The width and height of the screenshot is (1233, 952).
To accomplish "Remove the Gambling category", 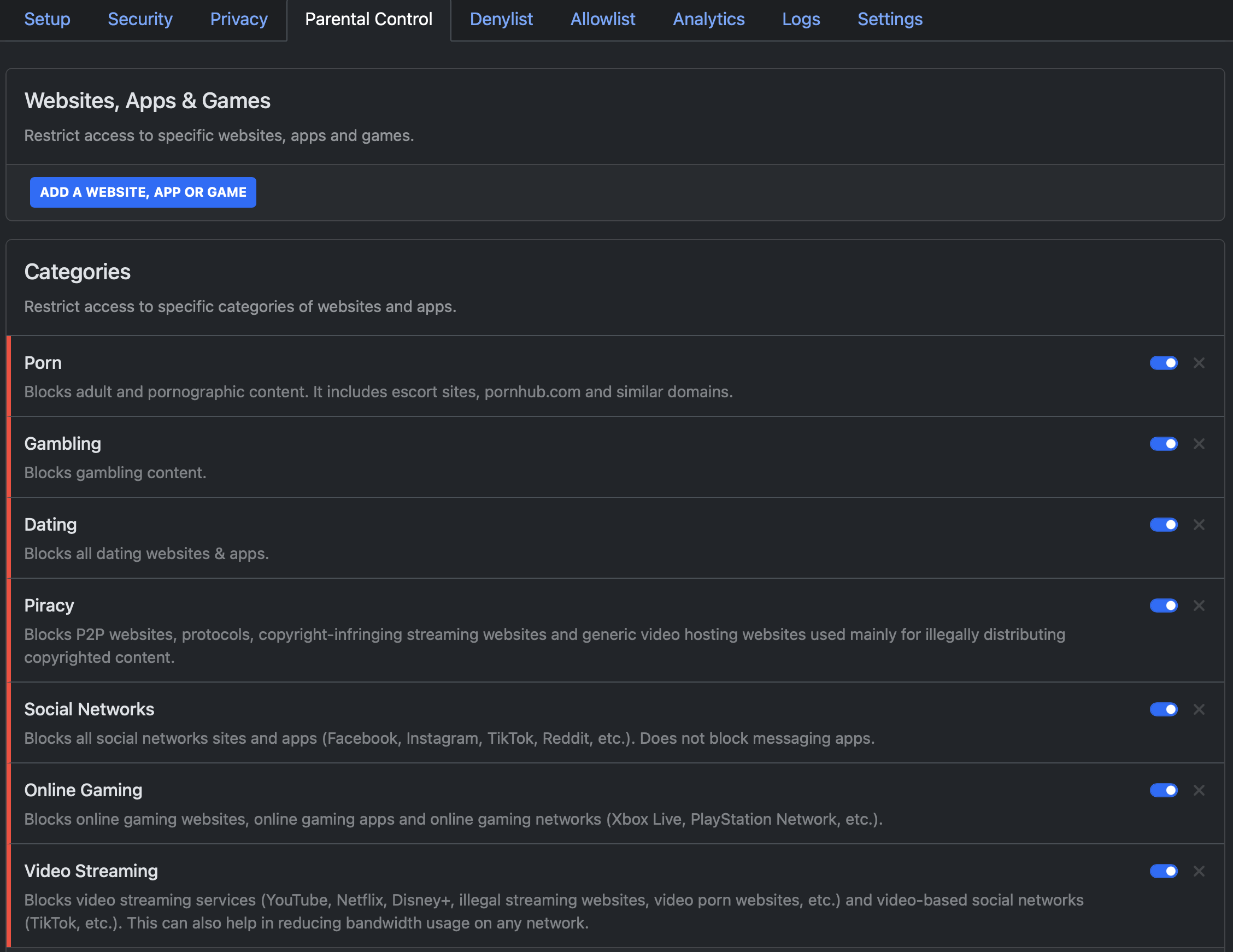I will pyautogui.click(x=1199, y=444).
